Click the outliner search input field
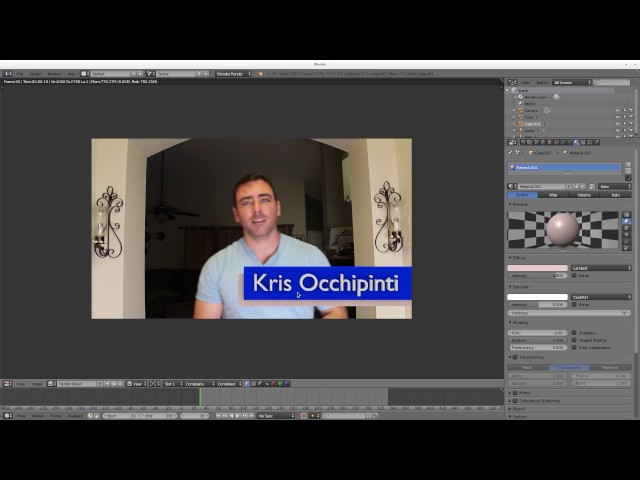Screen dimensions: 640x480 (612, 82)
